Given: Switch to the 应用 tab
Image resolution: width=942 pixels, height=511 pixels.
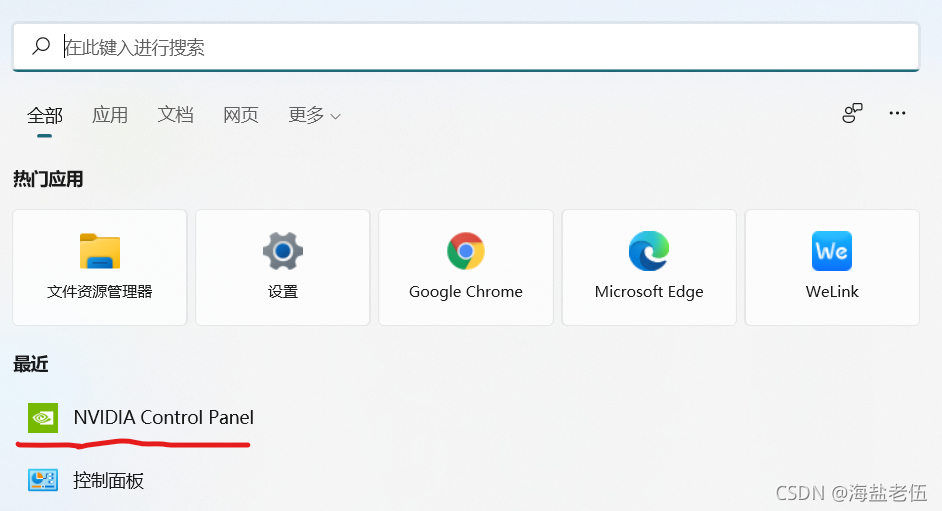Looking at the screenshot, I should (110, 115).
